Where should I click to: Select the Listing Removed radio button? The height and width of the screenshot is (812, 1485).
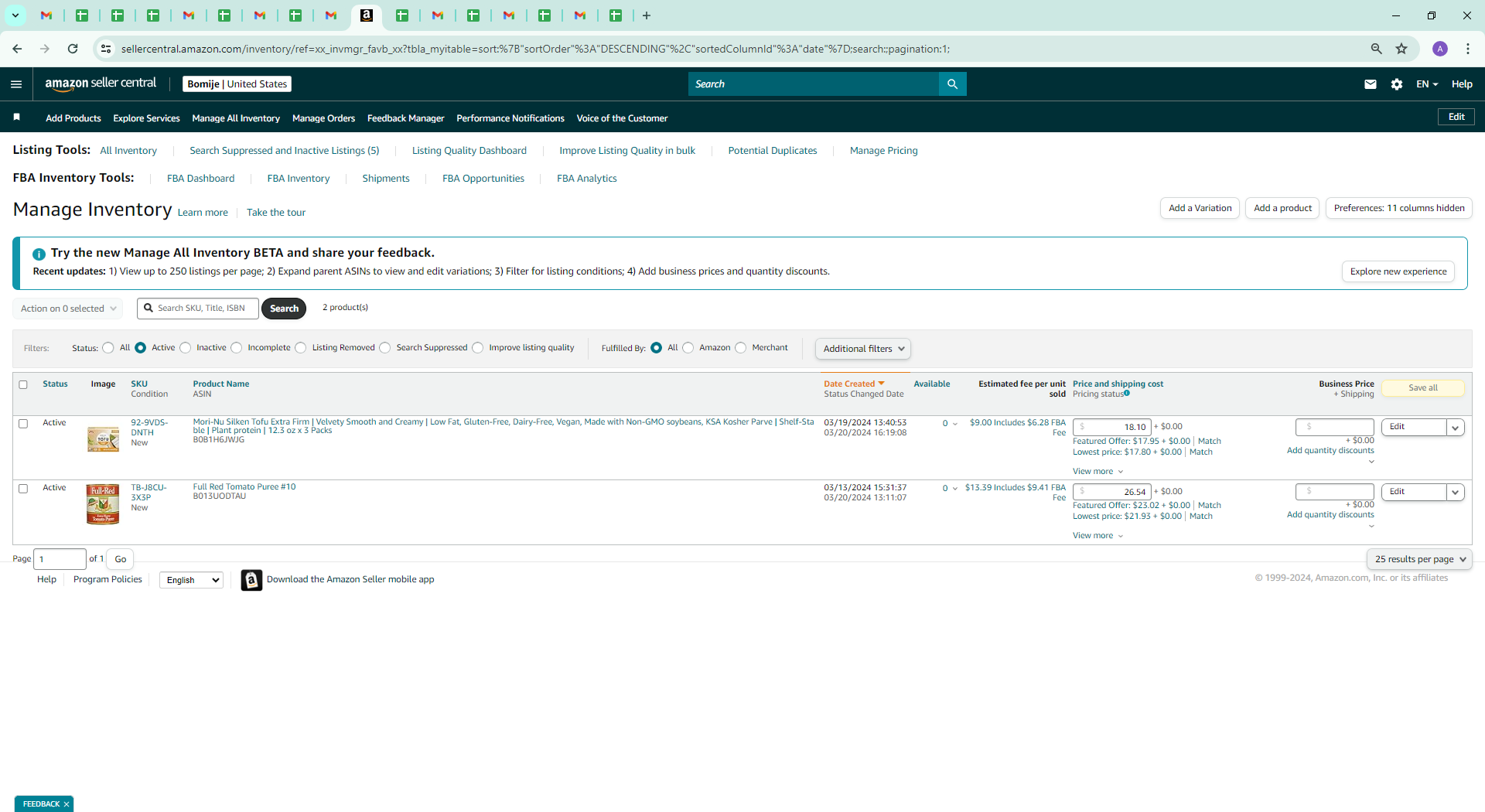301,348
